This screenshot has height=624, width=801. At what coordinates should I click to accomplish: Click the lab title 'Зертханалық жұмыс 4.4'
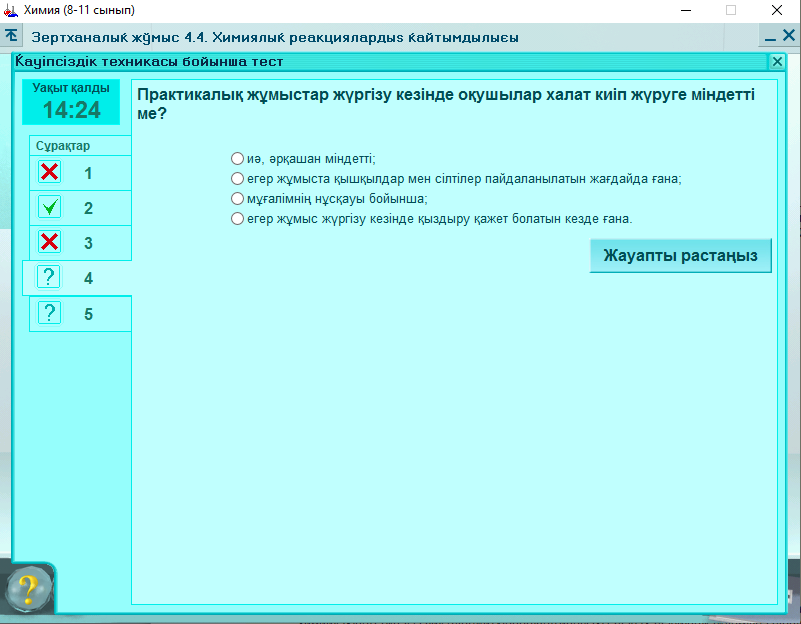tap(275, 37)
